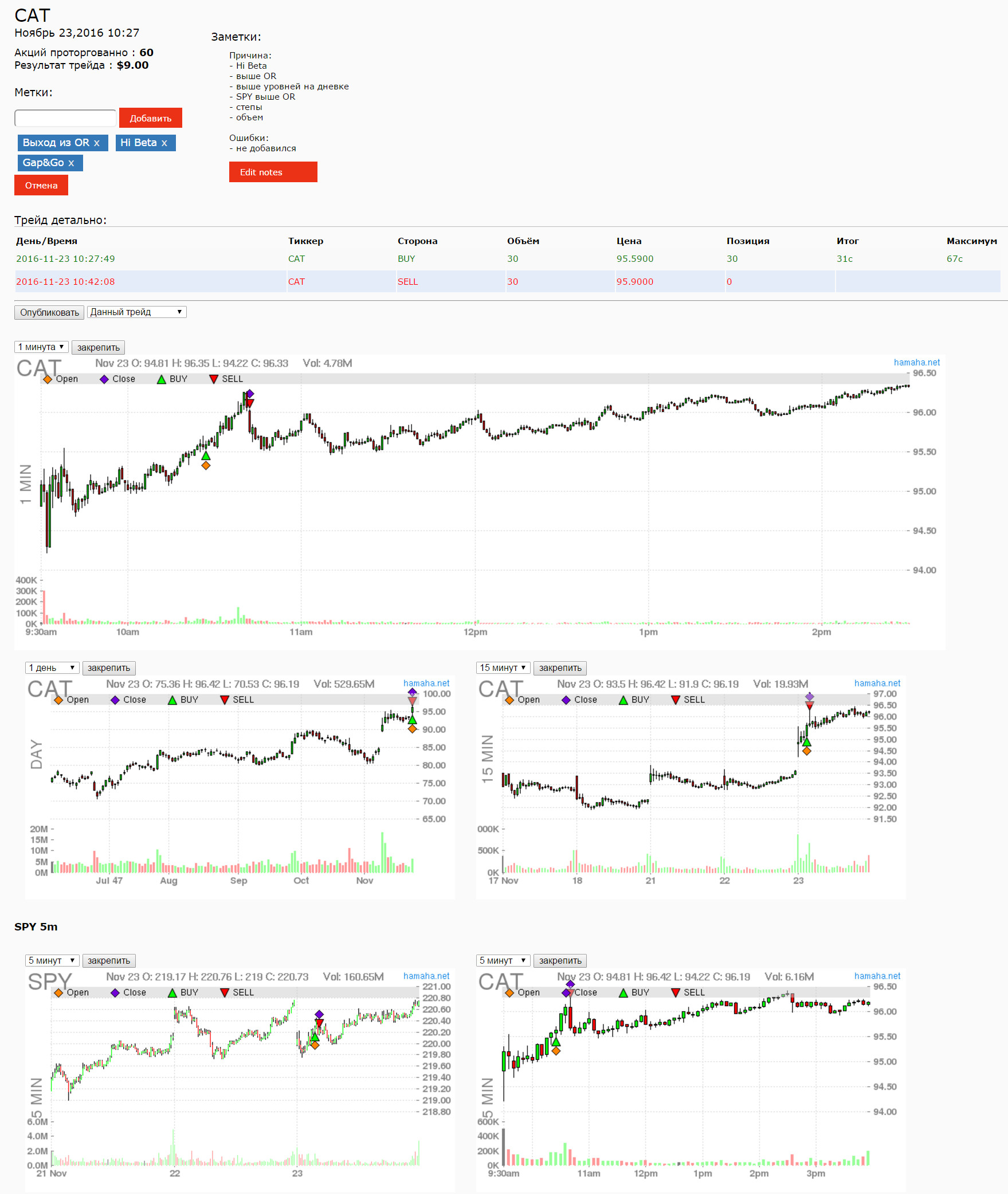Click the BUY legend icon on daily chart
Viewport: 1008px width, 1194px height.
(172, 700)
